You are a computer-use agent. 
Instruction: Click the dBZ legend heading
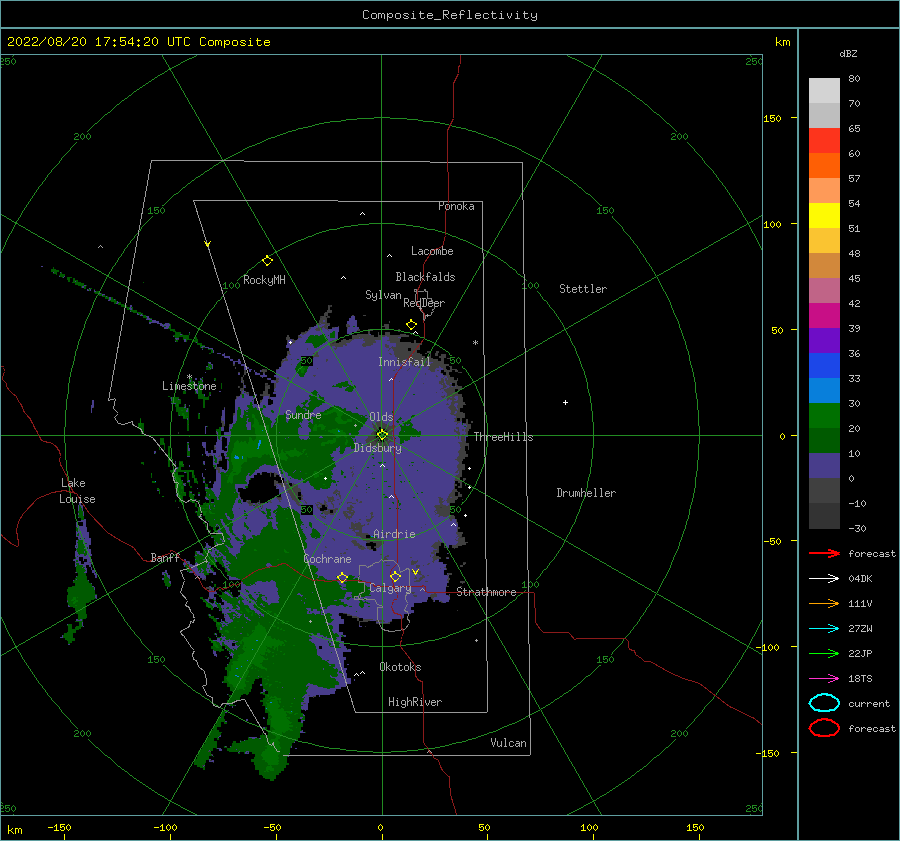pos(848,53)
